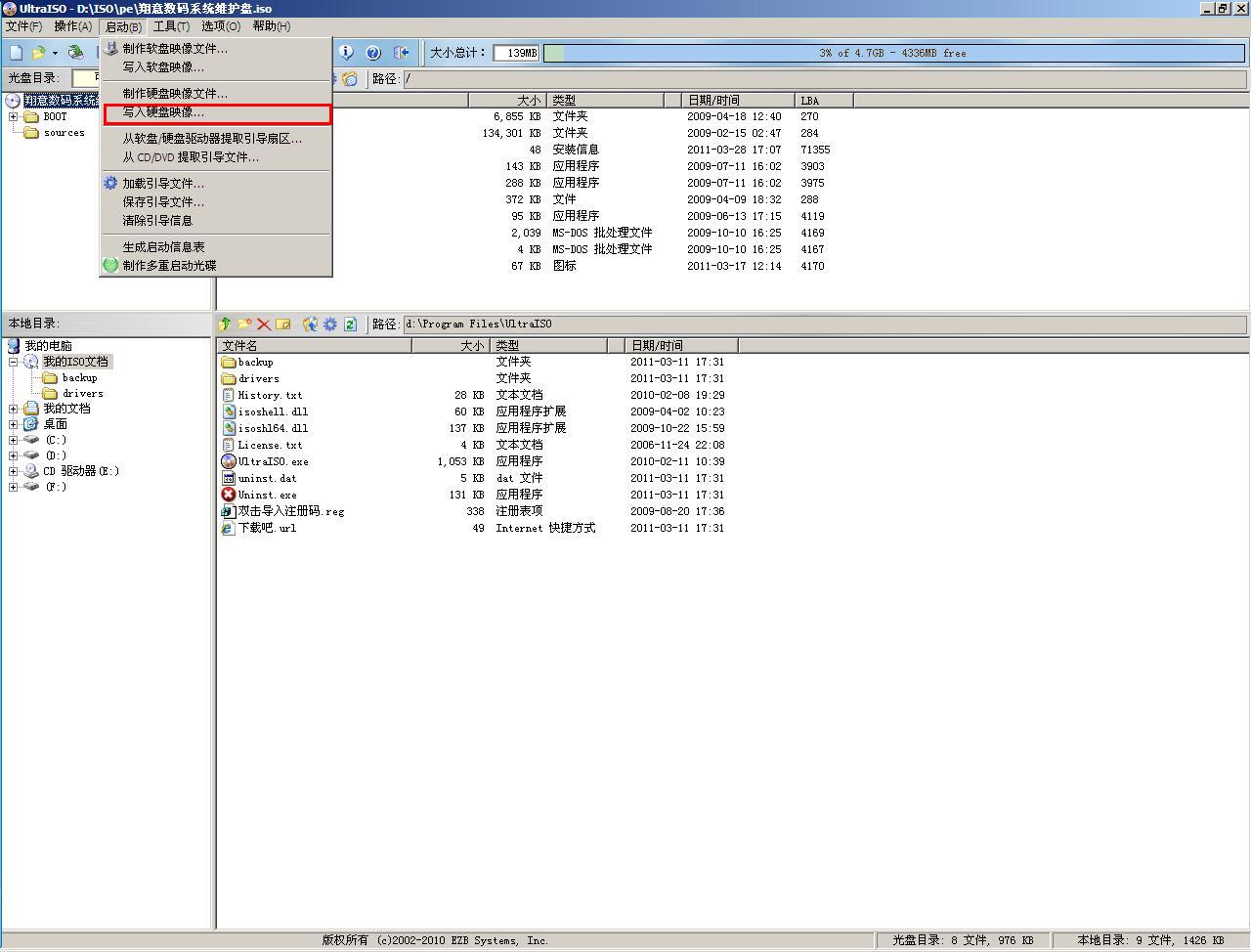Click the UltraISO.exe file icon
Screen dimensions: 1251x952
click(x=229, y=461)
